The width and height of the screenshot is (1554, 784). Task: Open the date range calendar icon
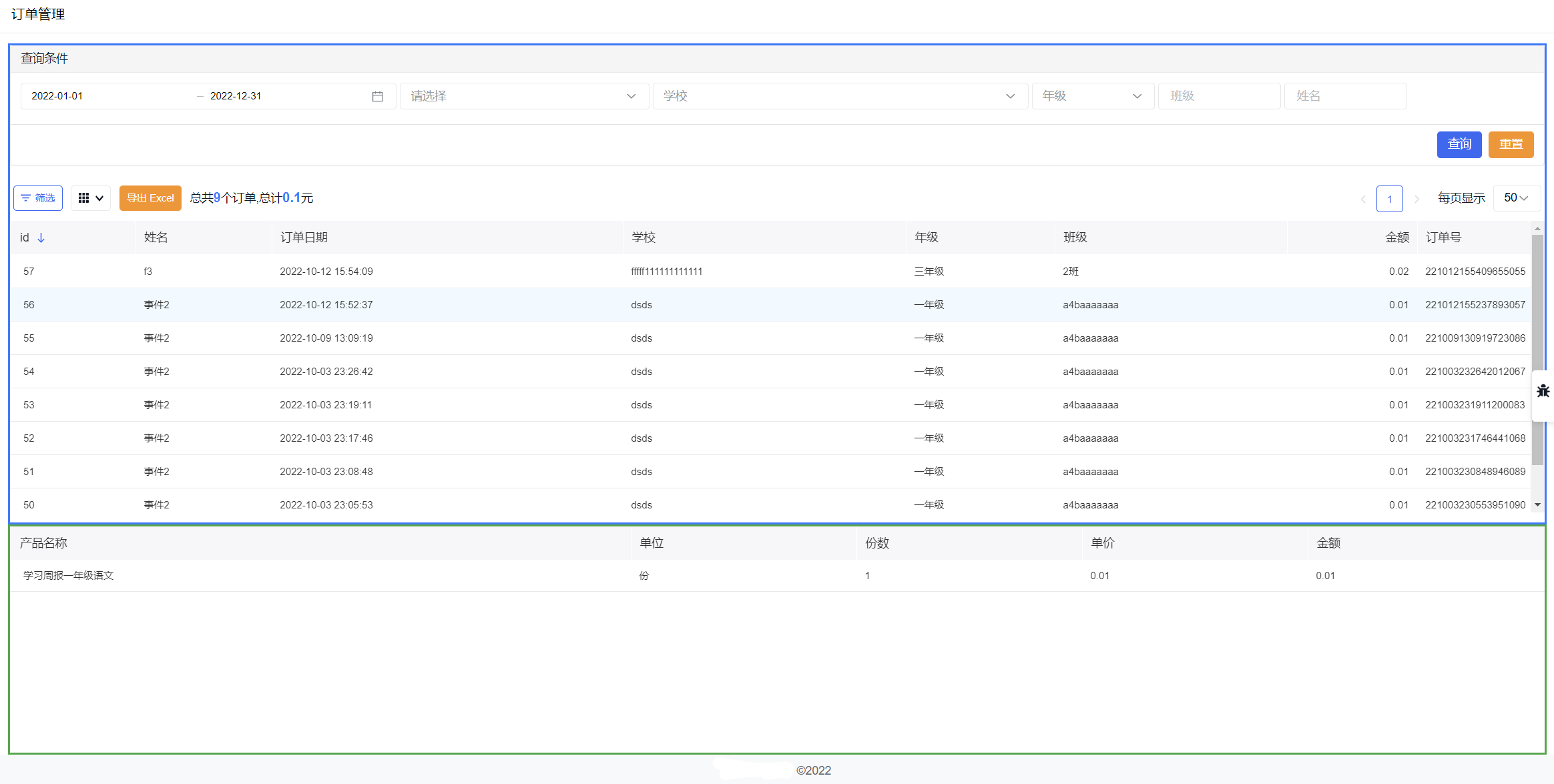point(377,96)
